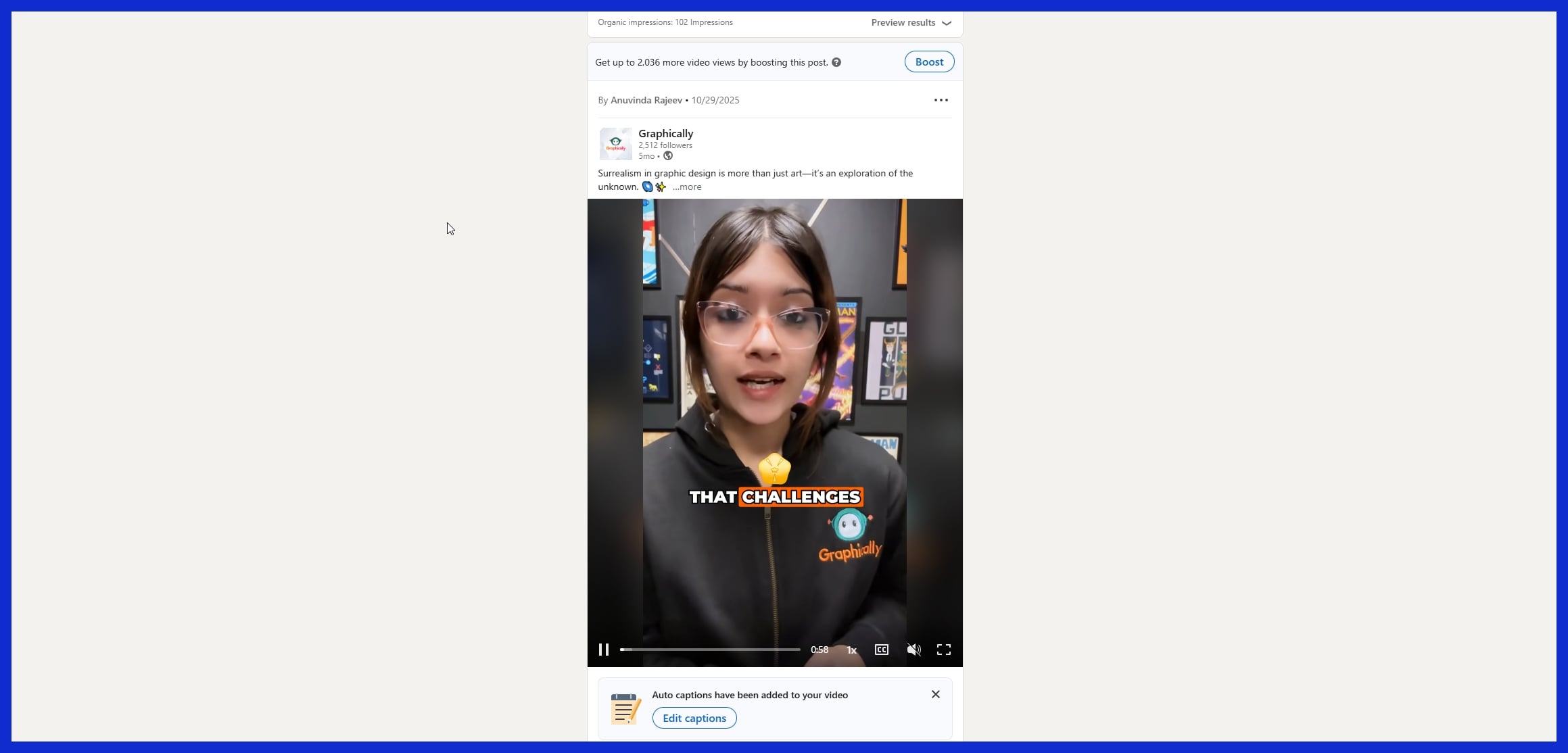This screenshot has height=753, width=1568.
Task: Unmute the video audio
Action: click(x=914, y=650)
